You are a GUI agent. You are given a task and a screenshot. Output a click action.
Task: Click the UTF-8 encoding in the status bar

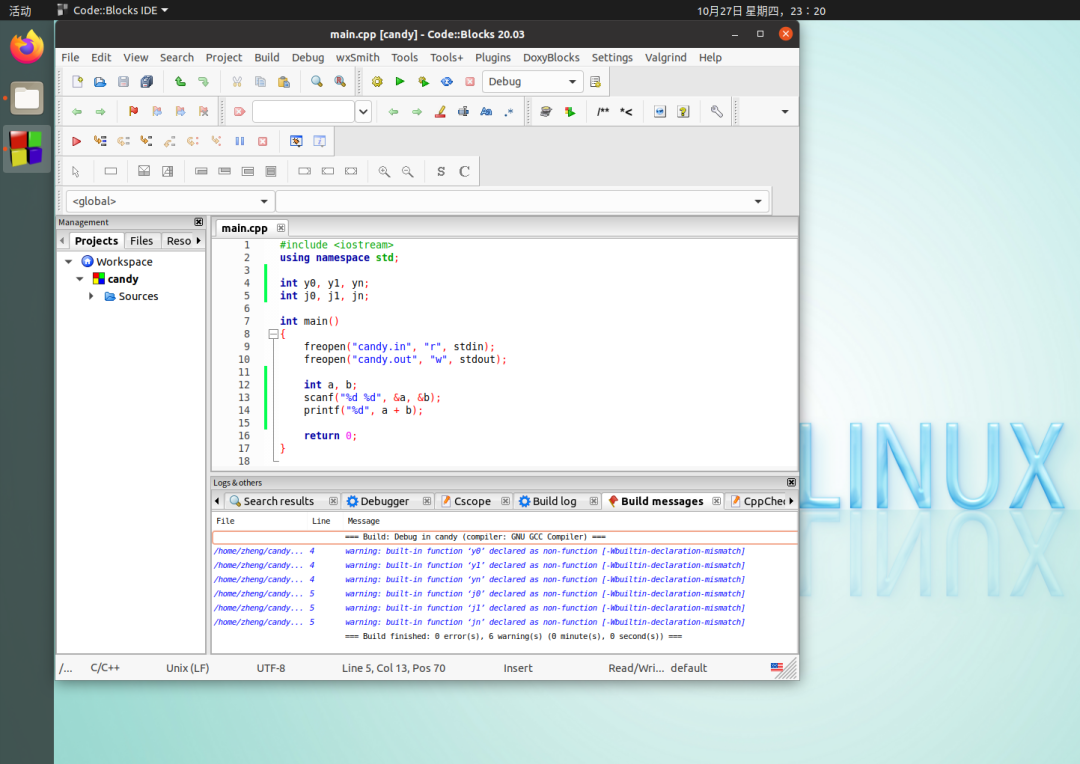pos(271,668)
